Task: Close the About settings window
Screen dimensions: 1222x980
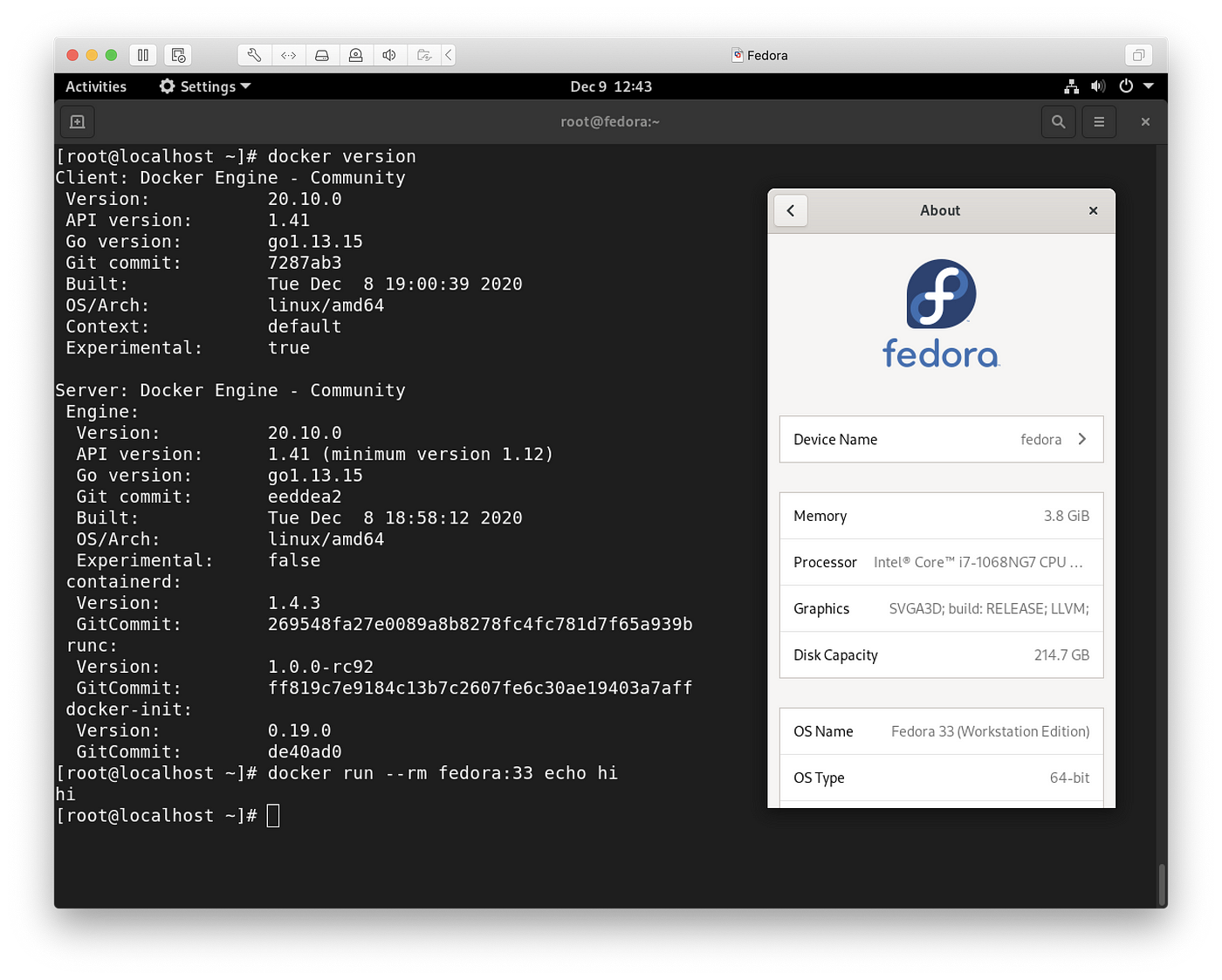Action: pyautogui.click(x=1093, y=210)
